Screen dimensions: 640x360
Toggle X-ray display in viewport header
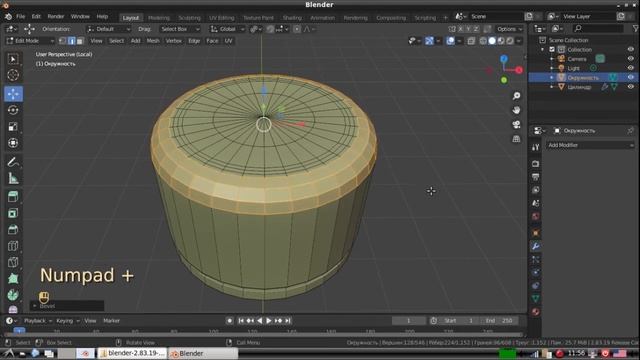pos(471,41)
